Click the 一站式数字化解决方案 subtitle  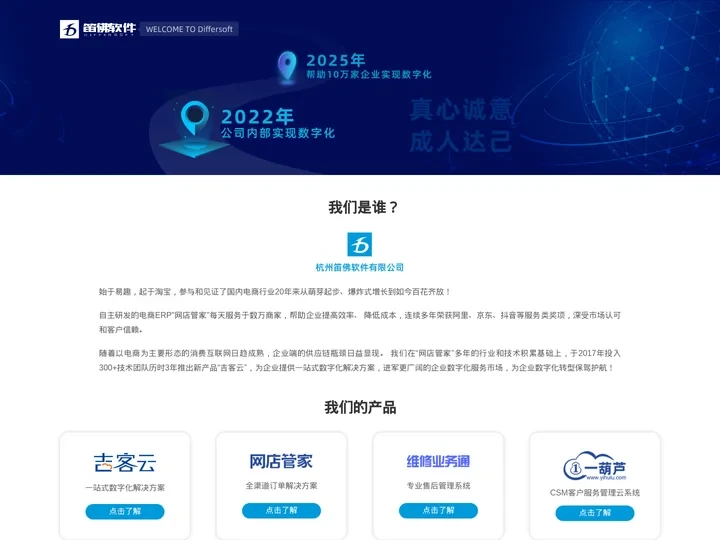(125, 488)
